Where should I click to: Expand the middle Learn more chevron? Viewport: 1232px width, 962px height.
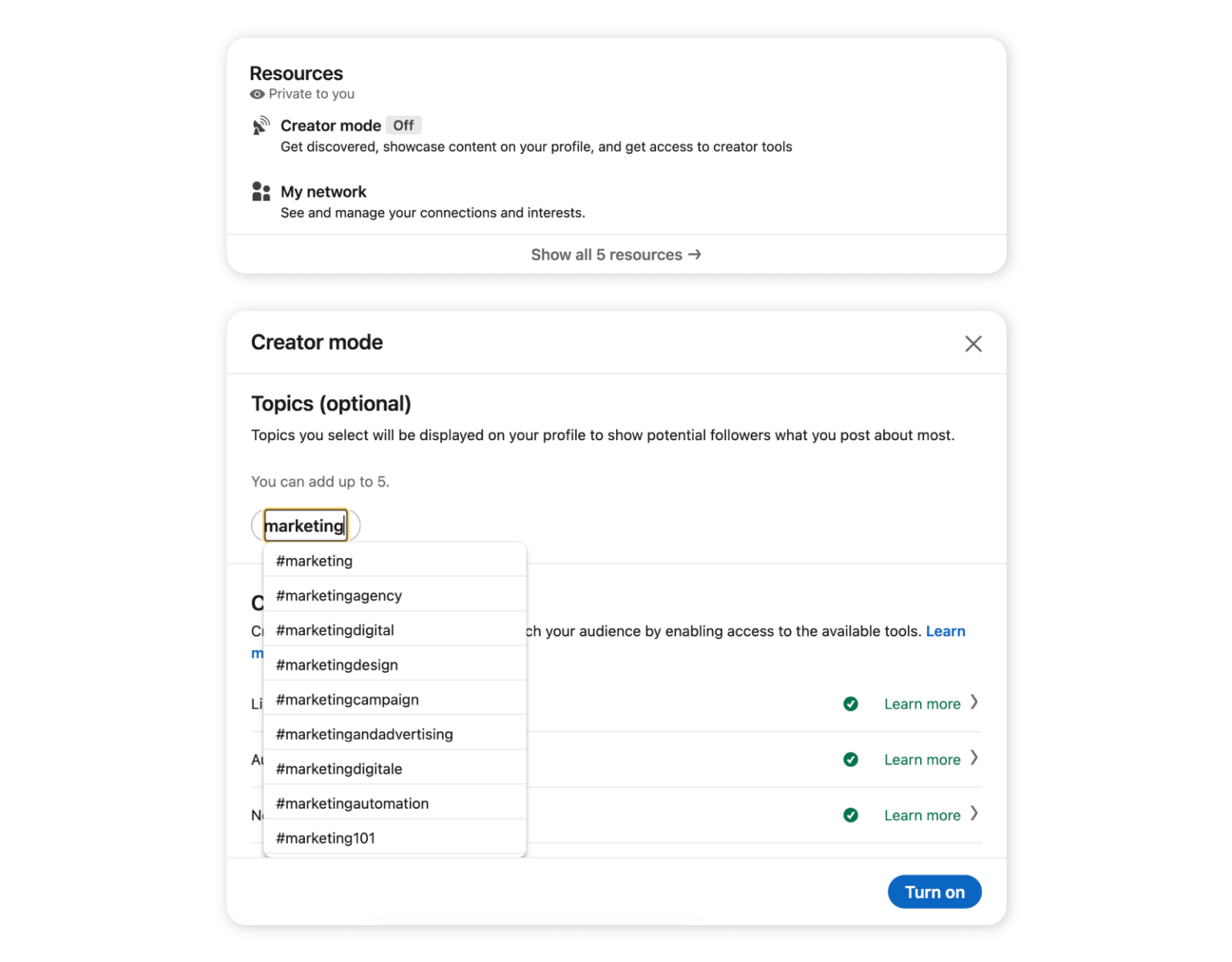[x=975, y=759]
